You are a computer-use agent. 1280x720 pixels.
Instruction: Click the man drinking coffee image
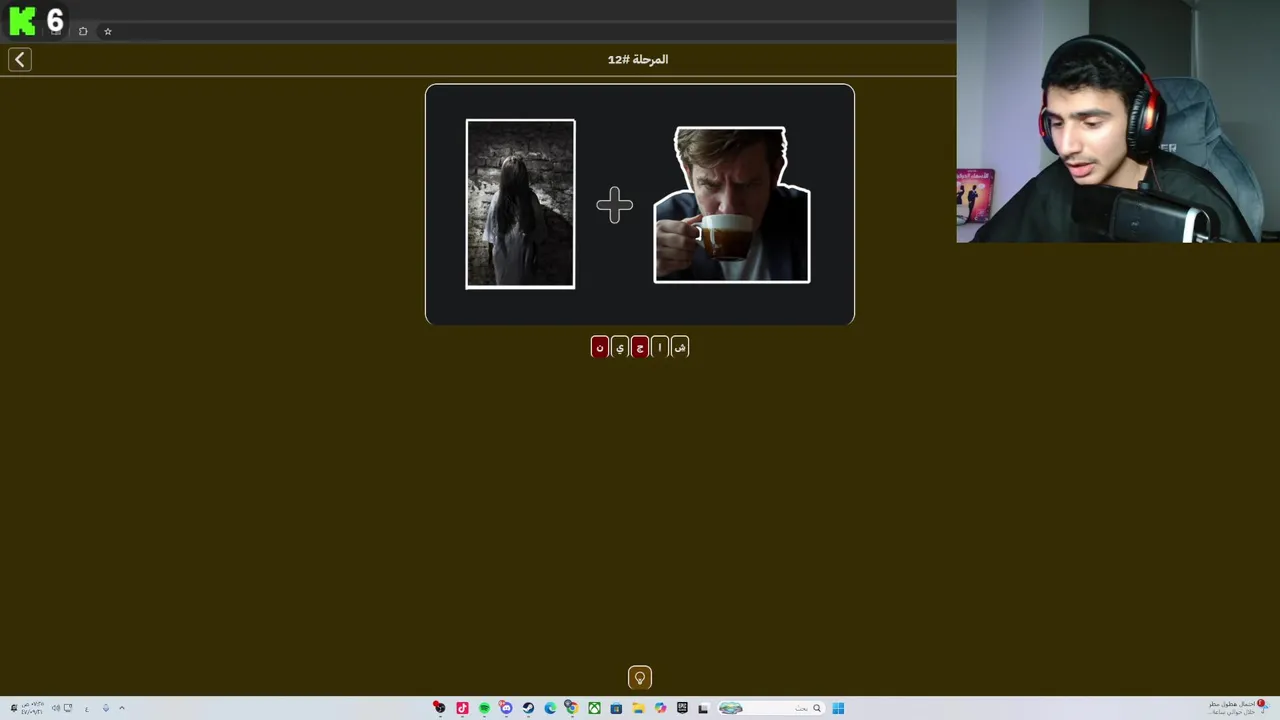732,205
